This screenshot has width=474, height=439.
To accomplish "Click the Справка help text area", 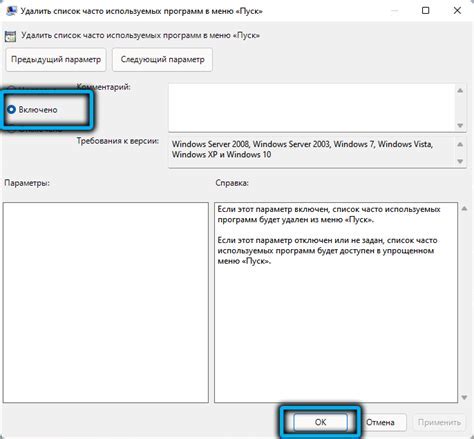I will pos(336,302).
